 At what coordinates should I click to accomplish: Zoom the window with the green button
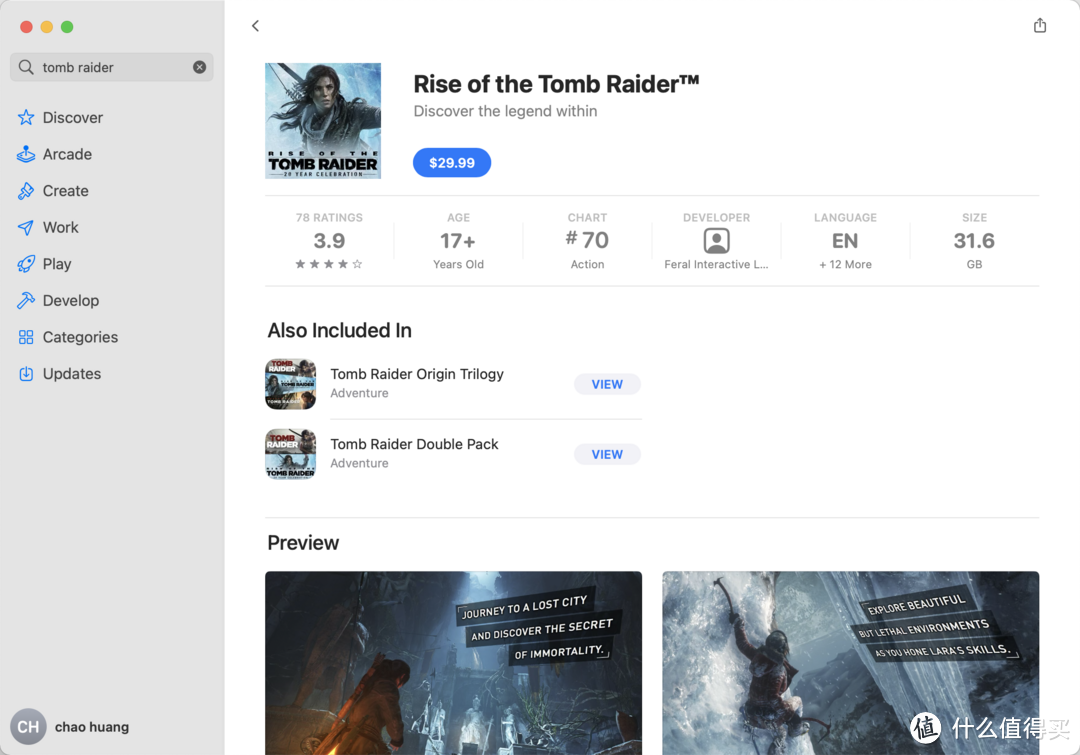(67, 27)
